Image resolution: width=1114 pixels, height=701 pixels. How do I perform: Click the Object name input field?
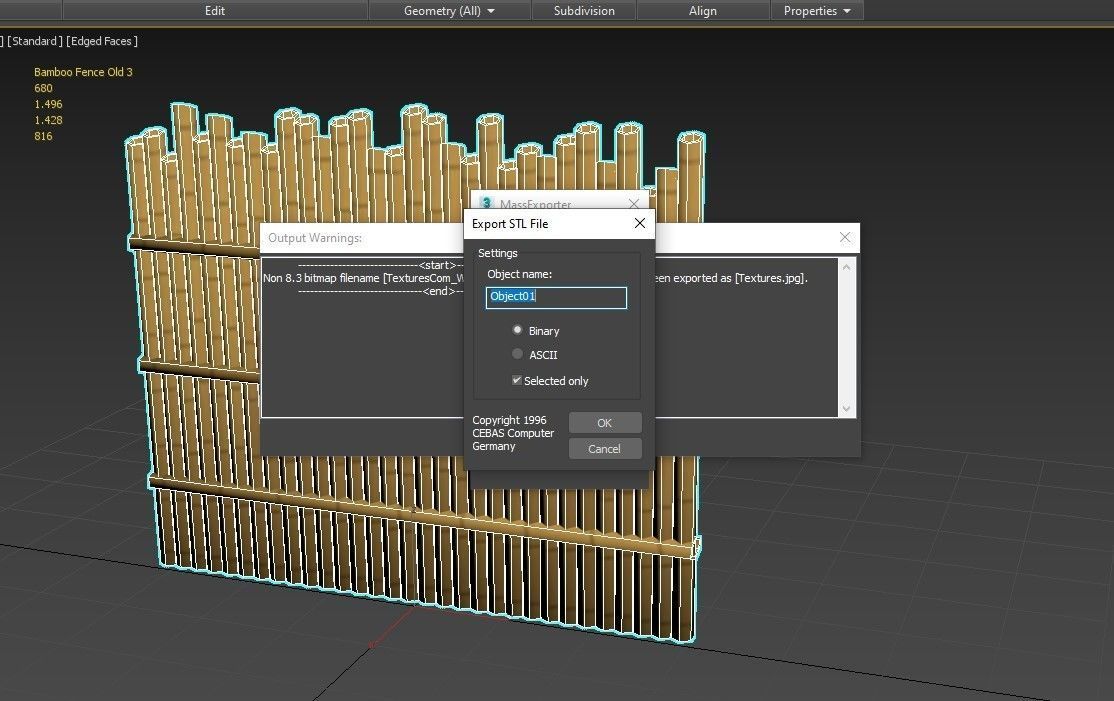[556, 298]
